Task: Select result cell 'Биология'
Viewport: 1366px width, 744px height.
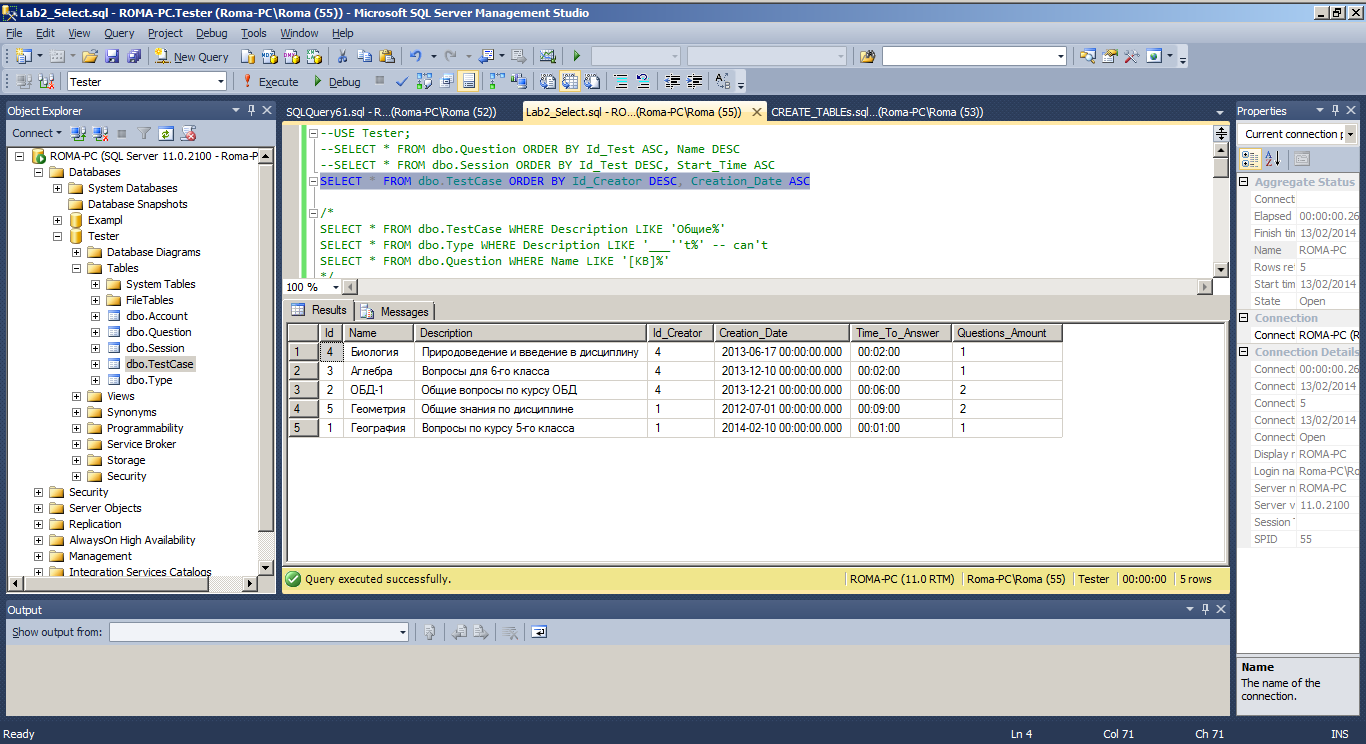Action: pos(379,352)
